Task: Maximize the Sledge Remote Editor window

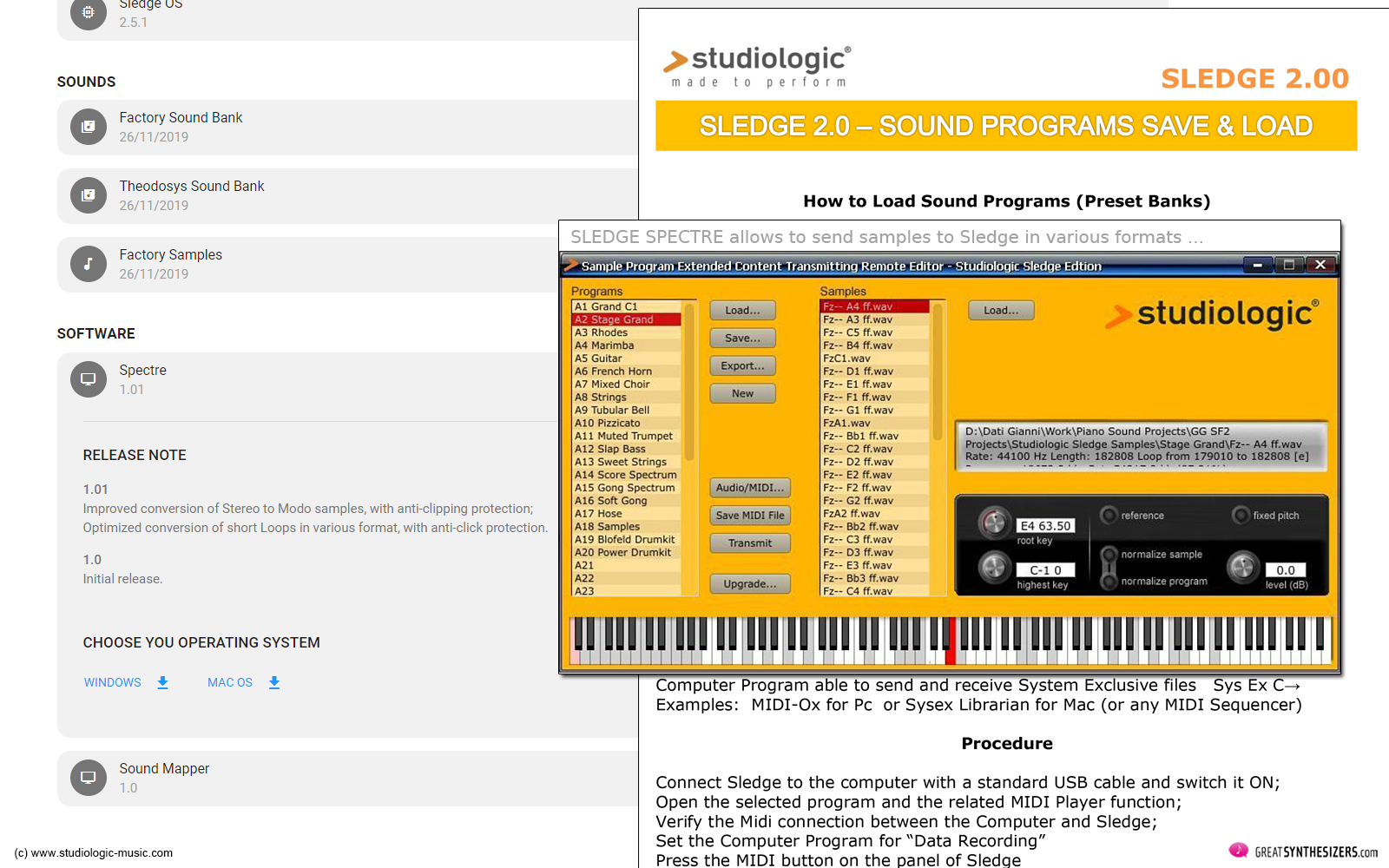Action: [x=1289, y=266]
